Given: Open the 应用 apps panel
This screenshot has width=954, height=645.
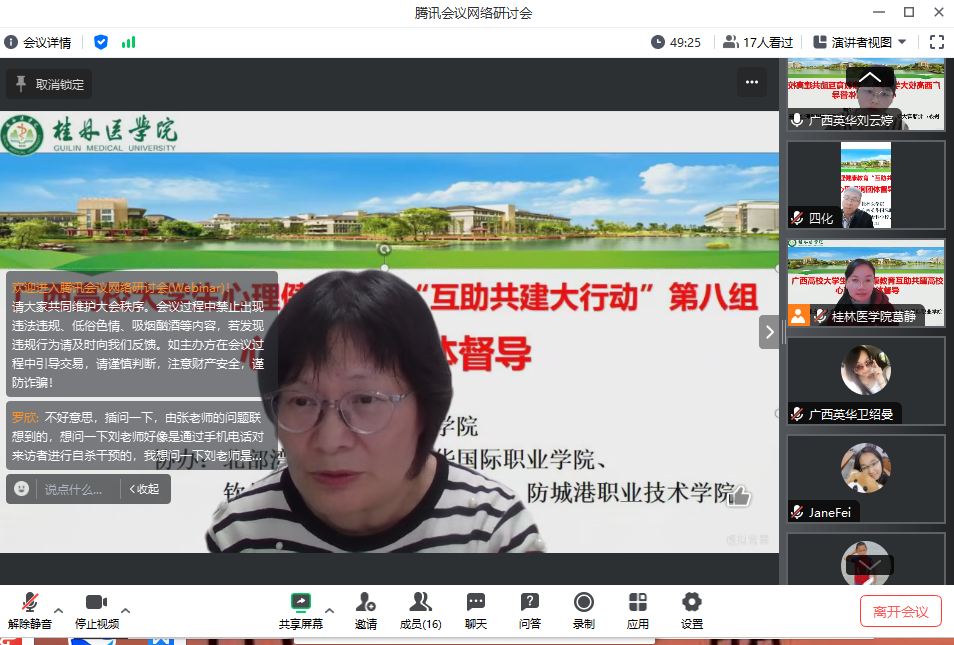Looking at the screenshot, I should [638, 611].
